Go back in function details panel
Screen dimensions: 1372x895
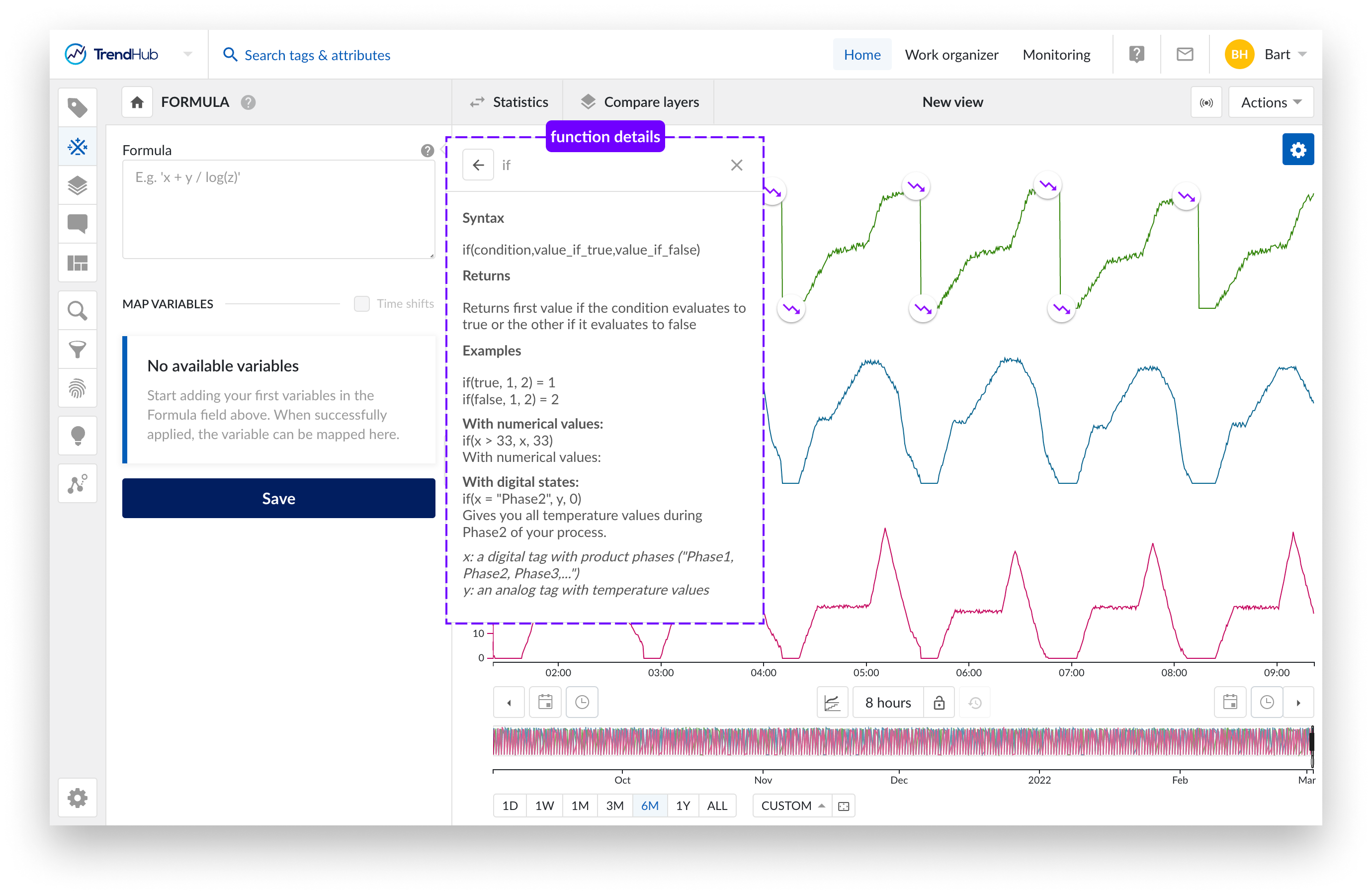pyautogui.click(x=478, y=166)
